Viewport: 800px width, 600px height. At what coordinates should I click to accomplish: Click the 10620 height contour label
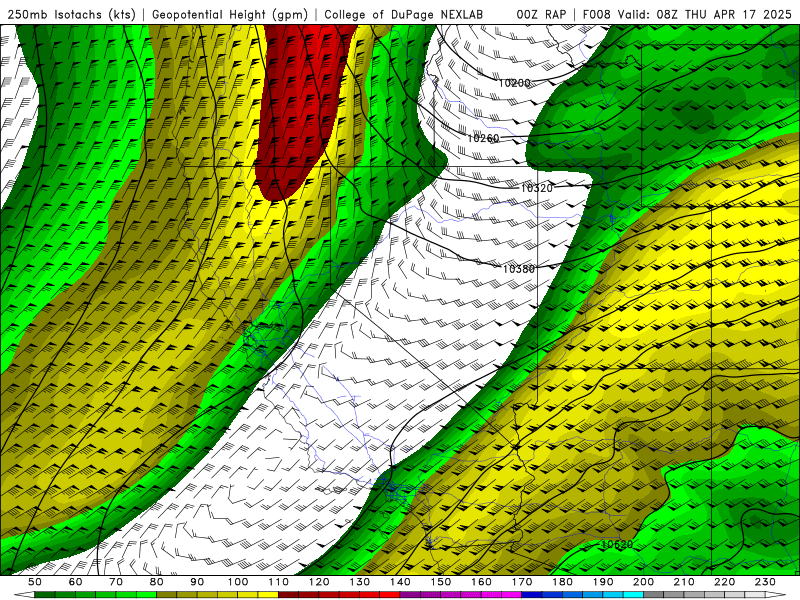(x=616, y=544)
